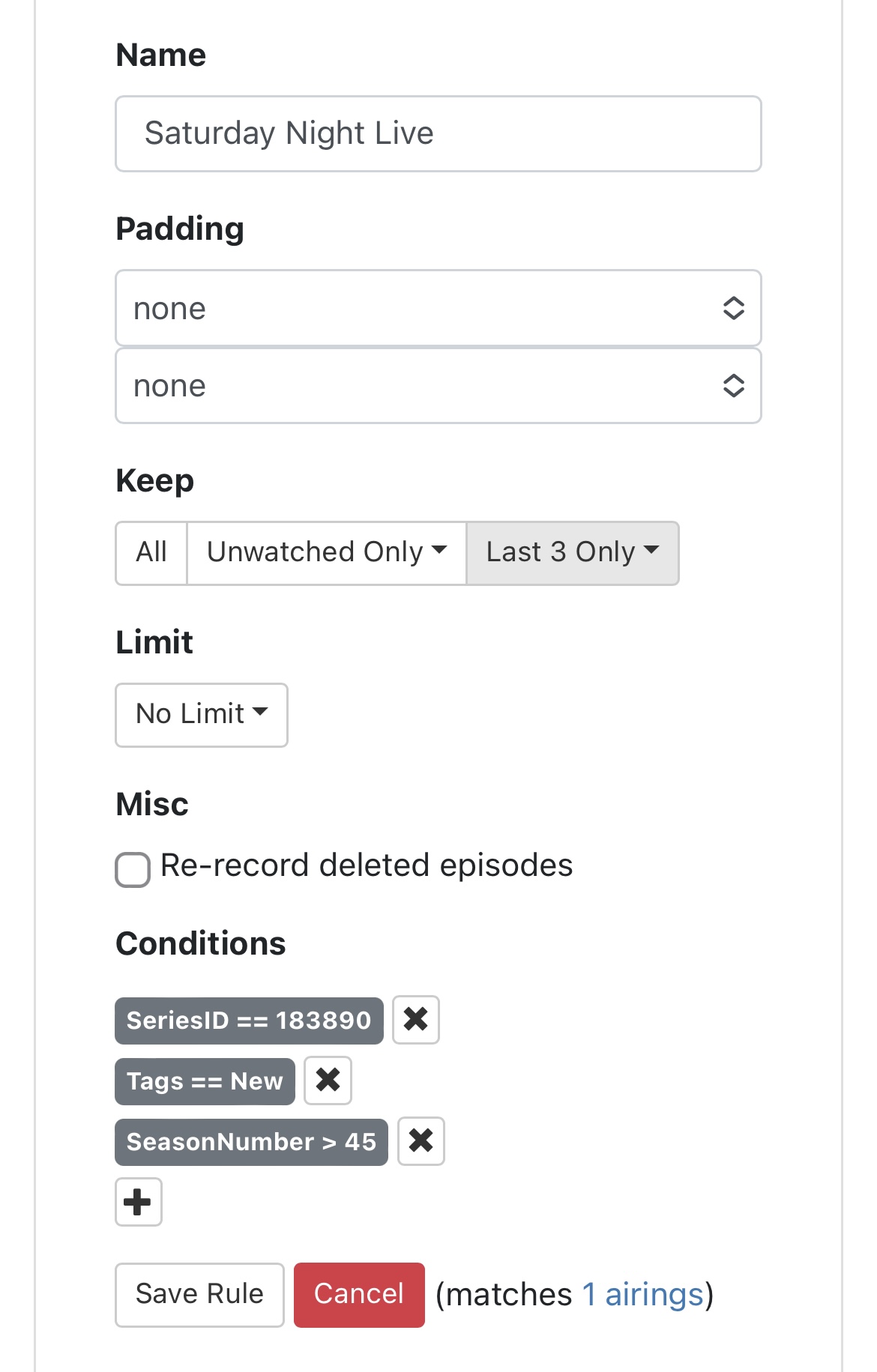Click the Name input field
The image size is (877, 1372).
[x=438, y=133]
